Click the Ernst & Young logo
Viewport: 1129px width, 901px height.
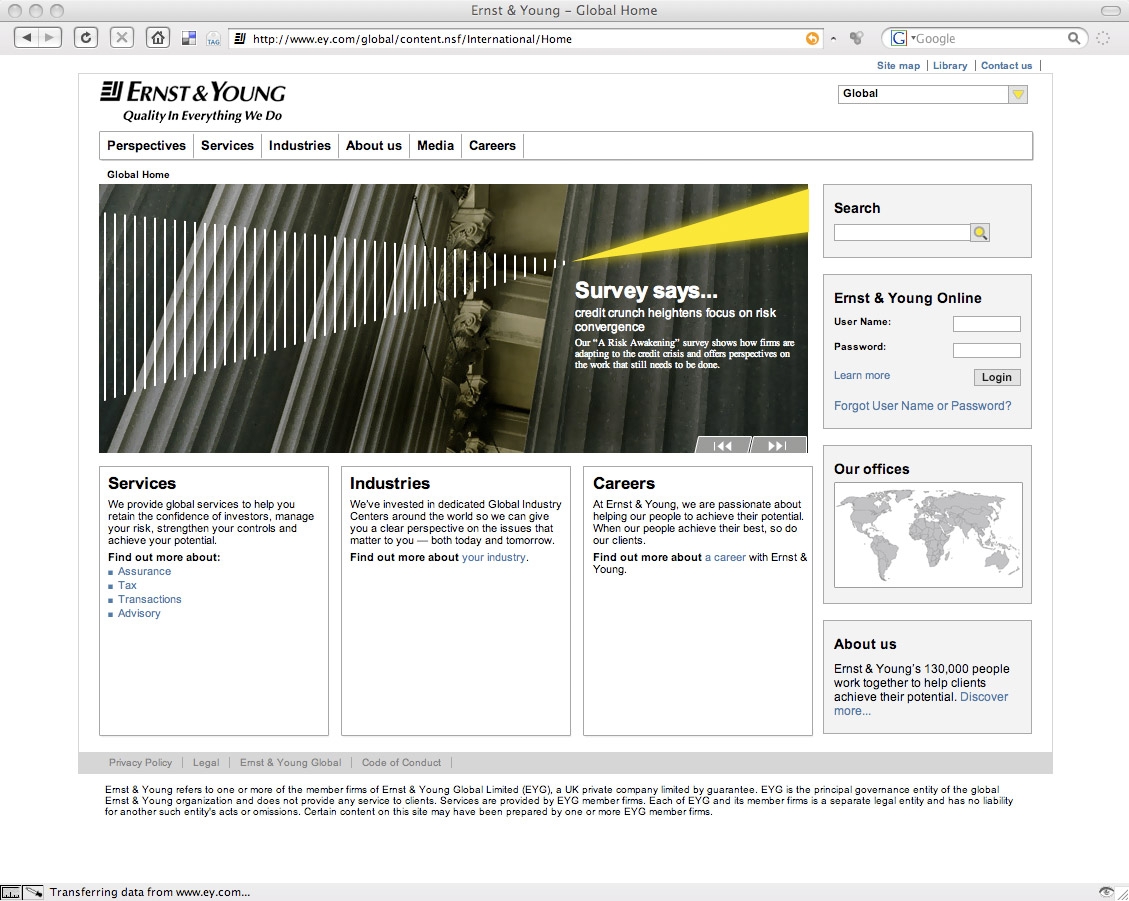coord(193,101)
